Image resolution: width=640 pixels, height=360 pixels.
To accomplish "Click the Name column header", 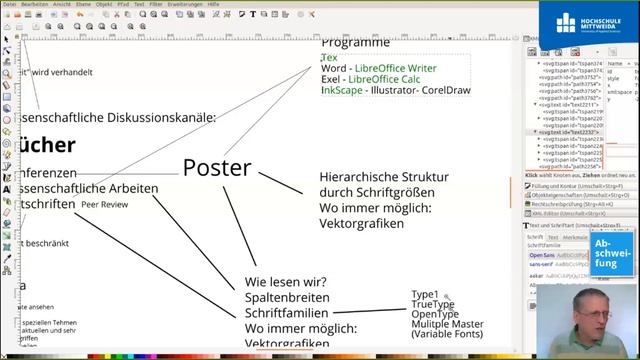I will click(x=618, y=64).
